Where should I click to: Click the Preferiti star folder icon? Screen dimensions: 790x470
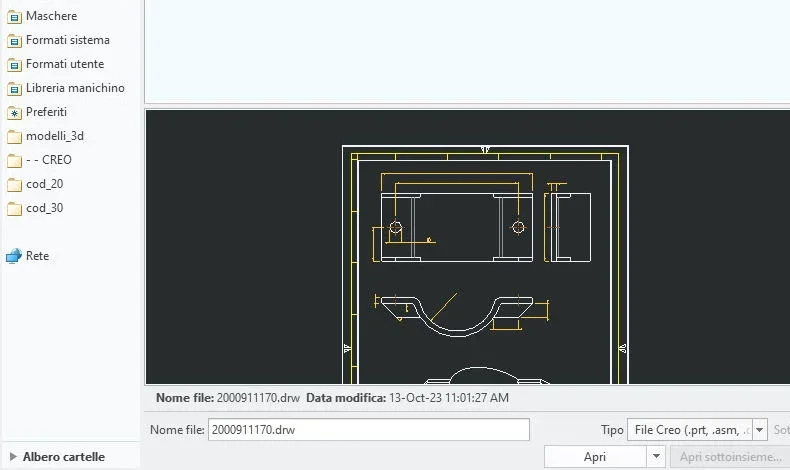click(x=14, y=113)
